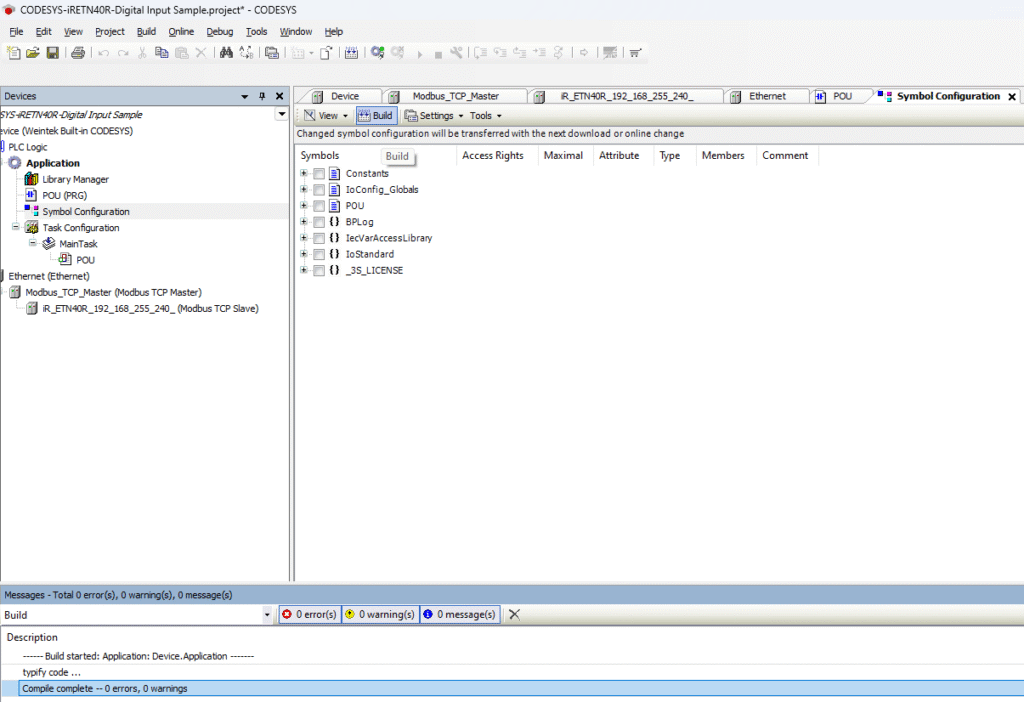Open the File menu
The image size is (1024, 702).
pos(16,31)
